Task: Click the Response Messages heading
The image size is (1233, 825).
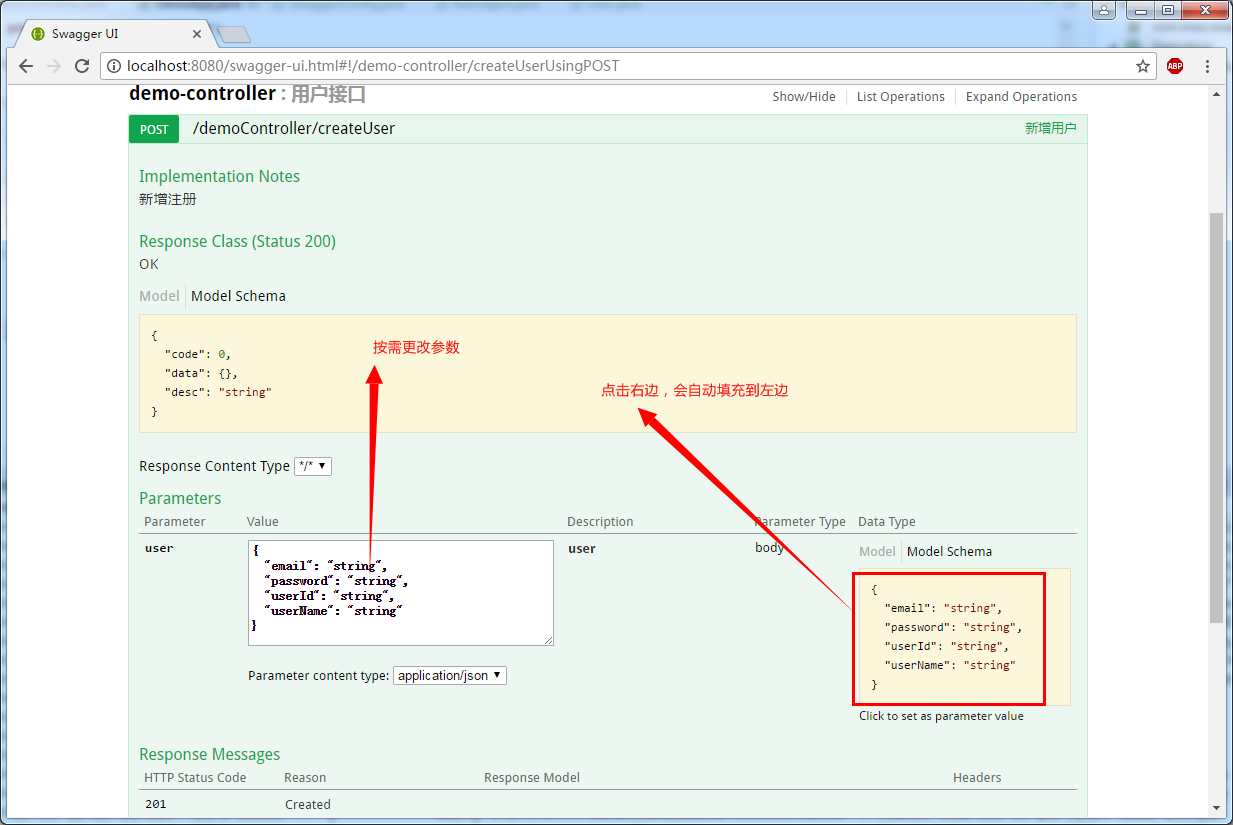Action: (x=209, y=754)
